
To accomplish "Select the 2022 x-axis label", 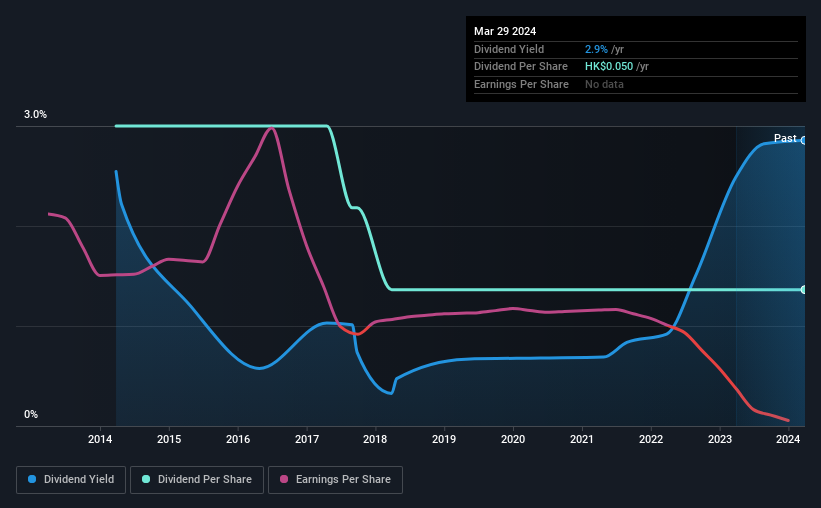I will [x=651, y=439].
